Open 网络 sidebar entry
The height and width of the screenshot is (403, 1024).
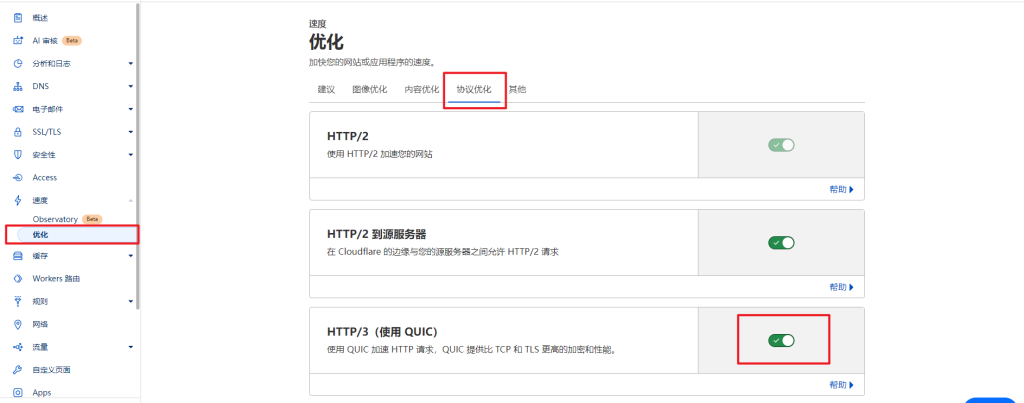coord(40,325)
